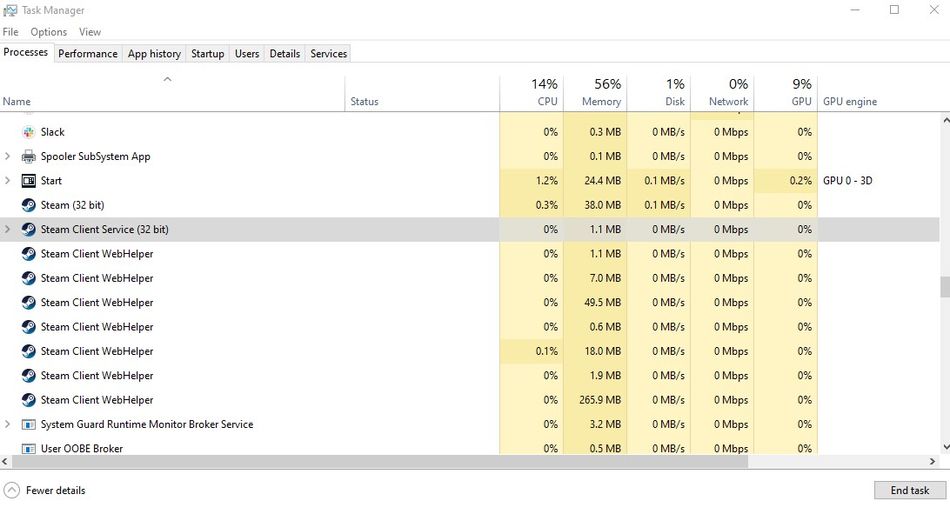
Task: Select the Slack process name
Action: pos(53,132)
